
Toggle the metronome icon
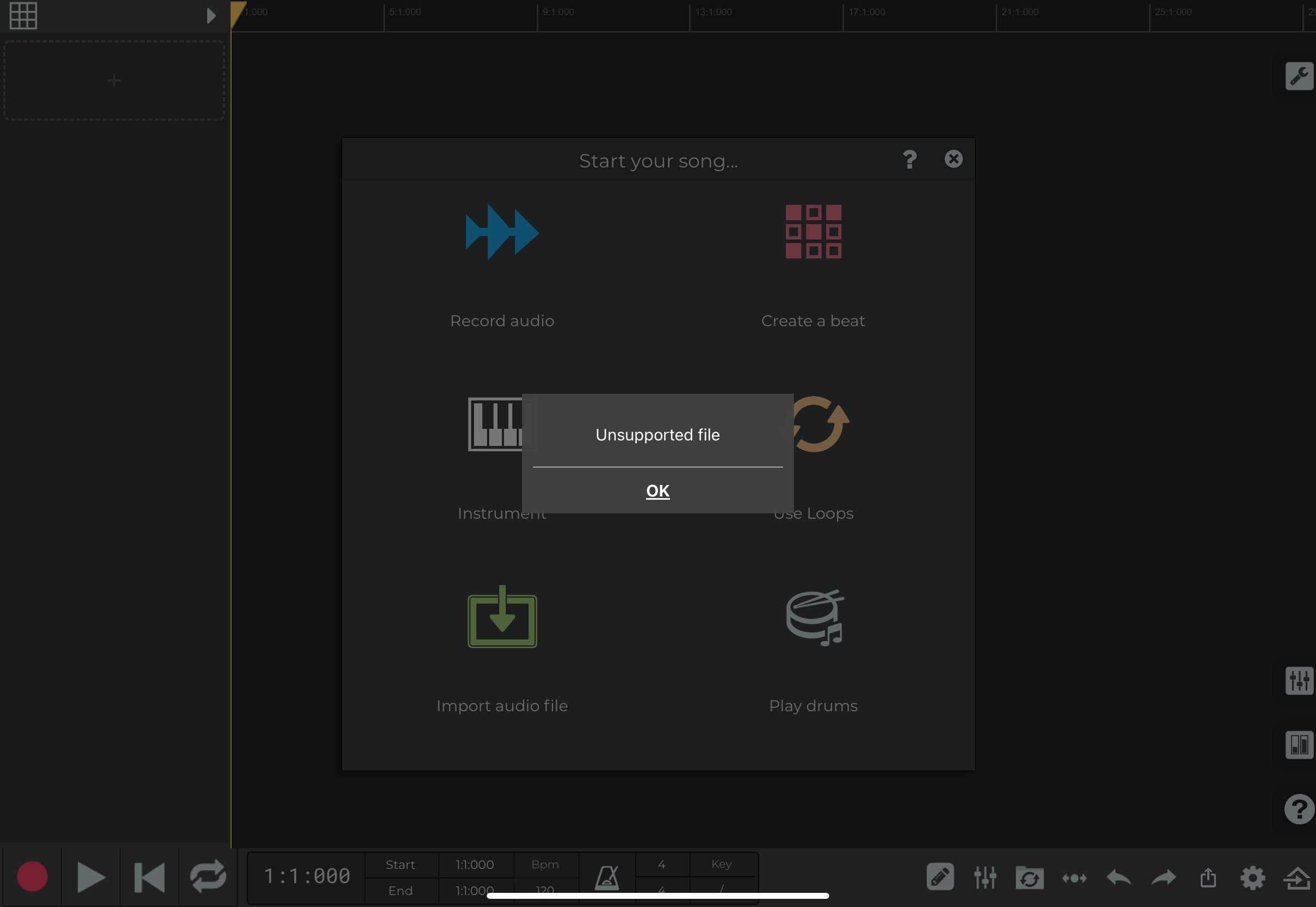point(606,878)
